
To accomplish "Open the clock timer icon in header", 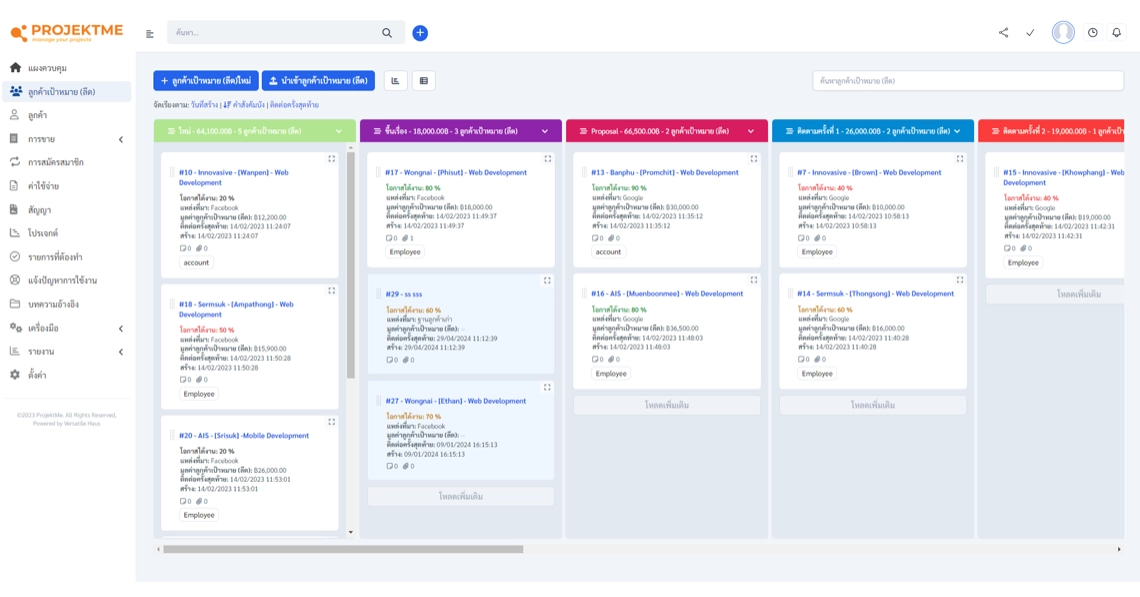I will point(1092,33).
